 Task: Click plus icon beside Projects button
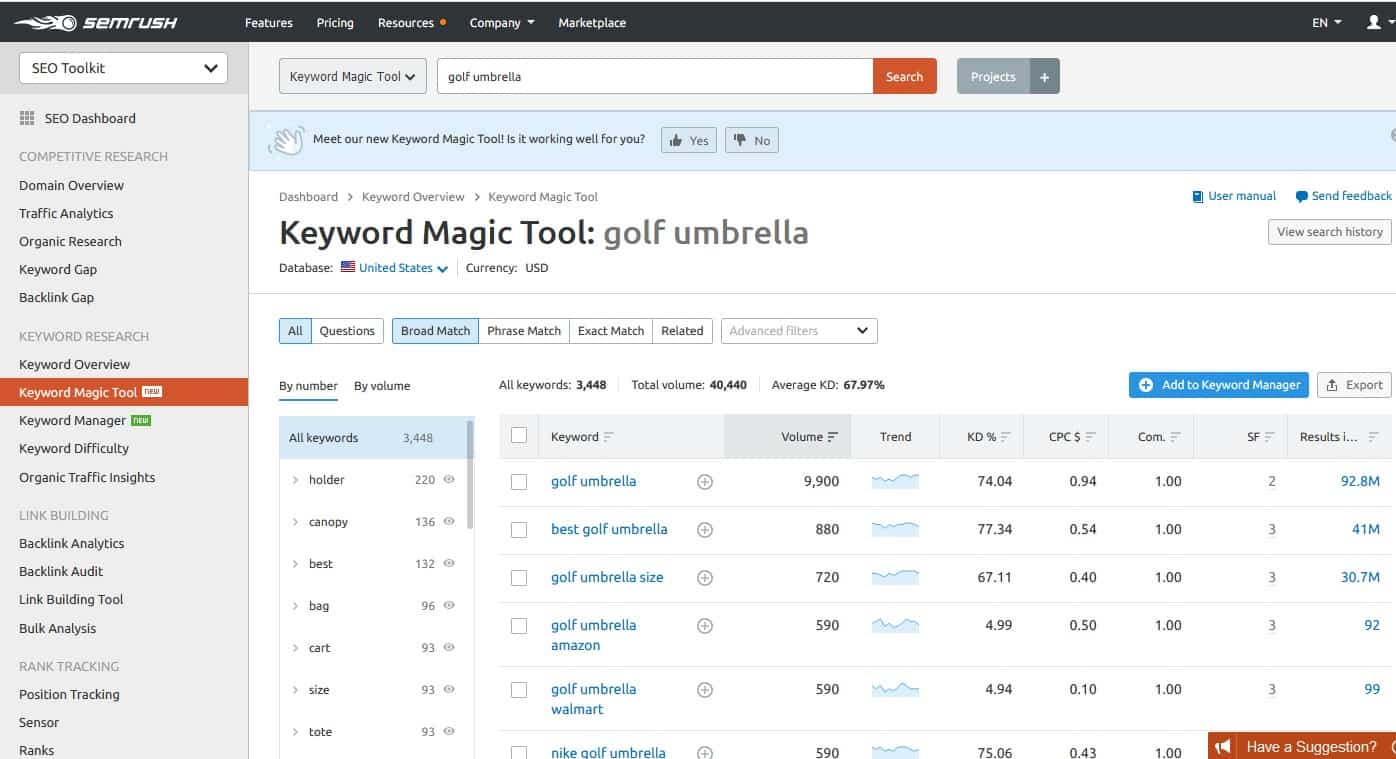click(1044, 77)
